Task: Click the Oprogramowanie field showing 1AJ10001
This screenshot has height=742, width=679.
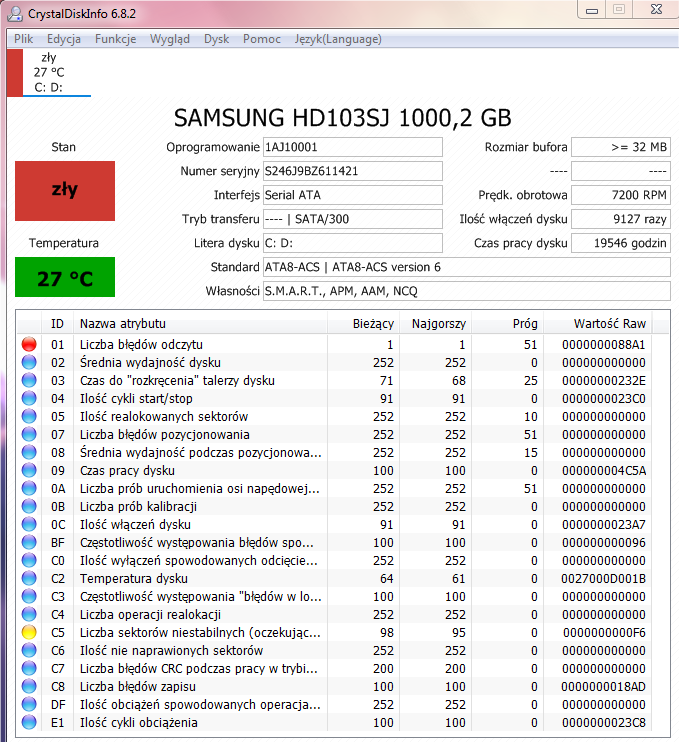Action: [x=353, y=147]
